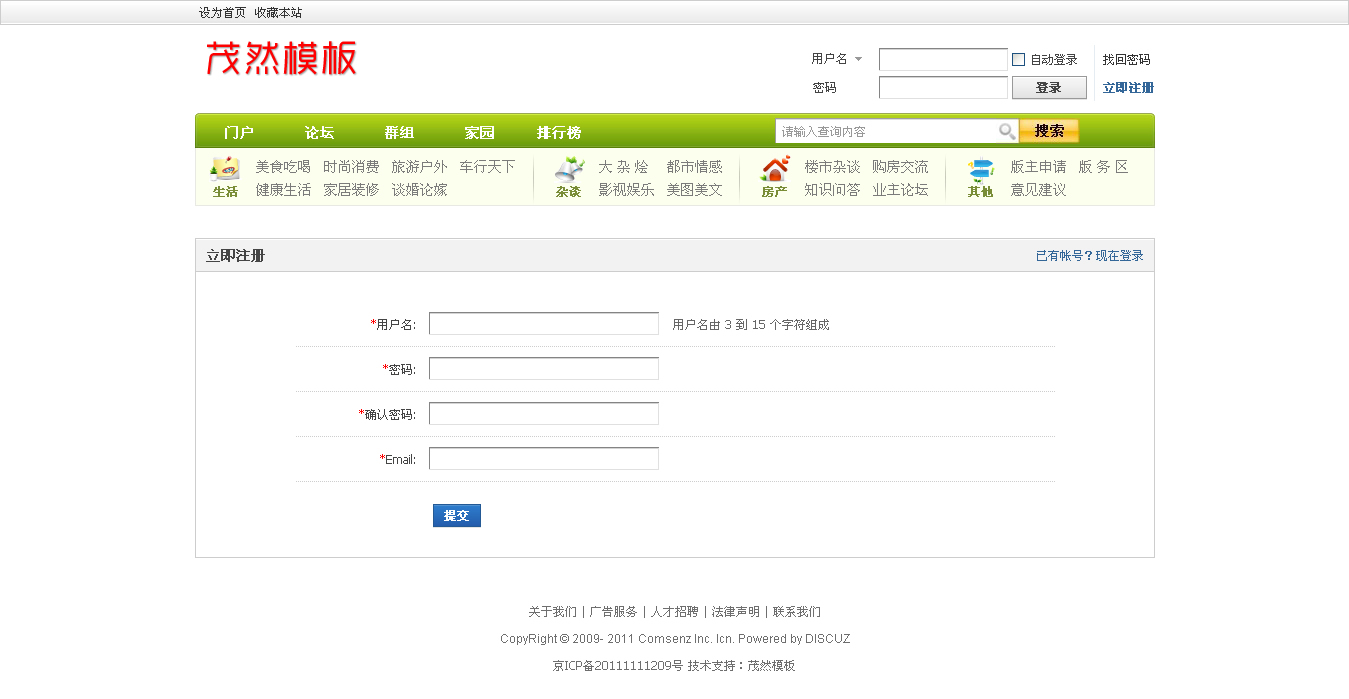Click the 已有帐号？现在登录 link
The height and width of the screenshot is (699, 1349).
click(x=1090, y=256)
